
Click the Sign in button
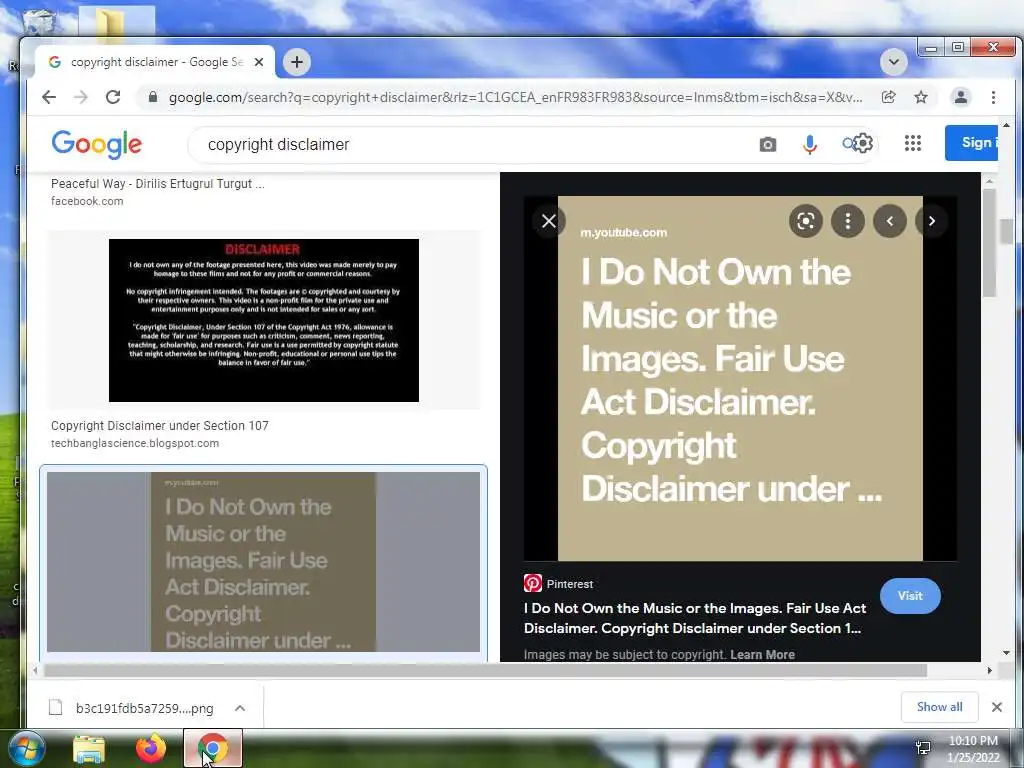click(x=971, y=142)
